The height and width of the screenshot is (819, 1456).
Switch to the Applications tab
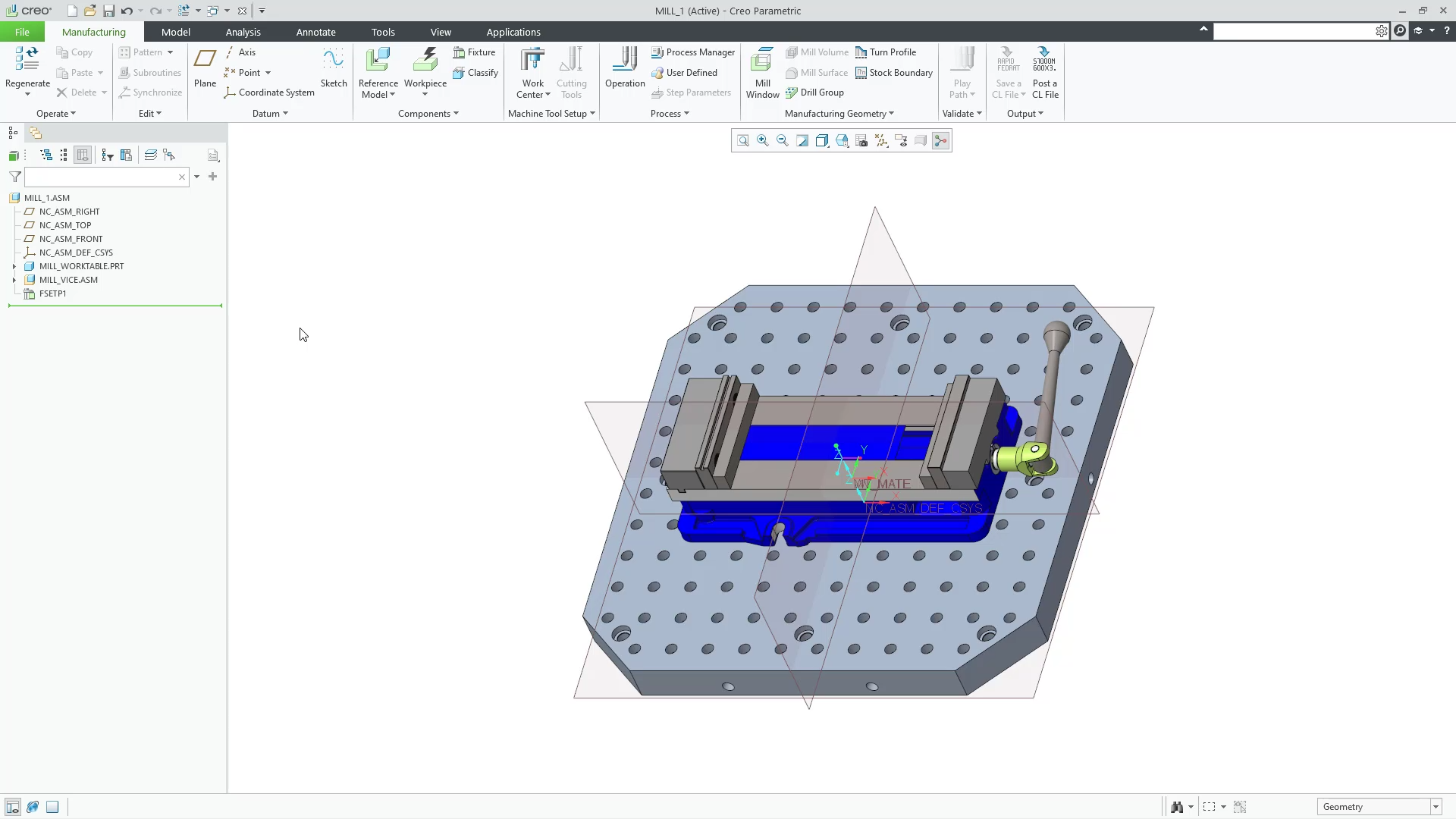(x=513, y=32)
